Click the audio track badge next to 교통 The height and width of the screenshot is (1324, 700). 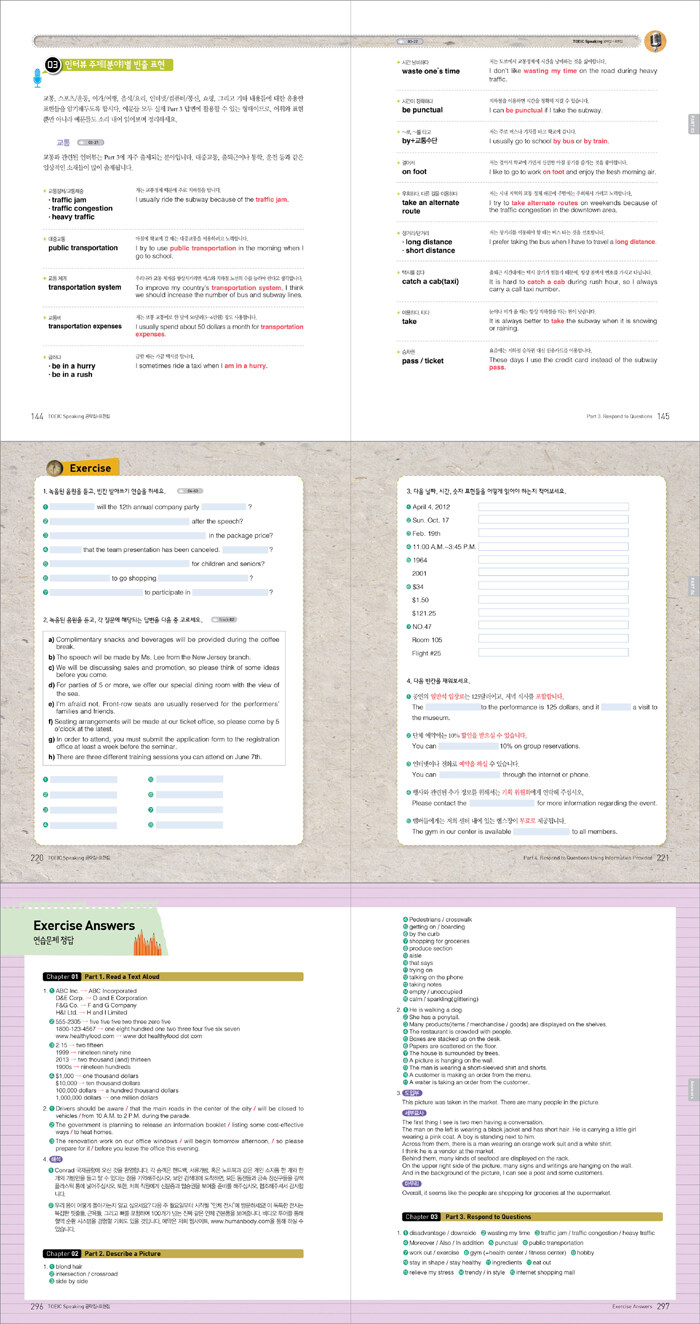93,144
